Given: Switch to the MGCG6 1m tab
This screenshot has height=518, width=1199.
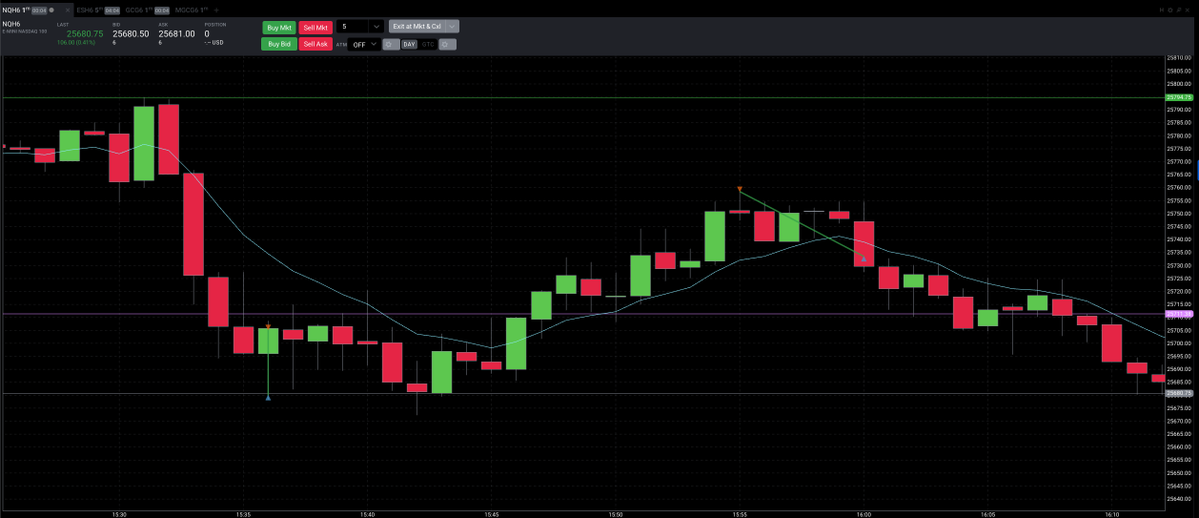Looking at the screenshot, I should 191,10.
